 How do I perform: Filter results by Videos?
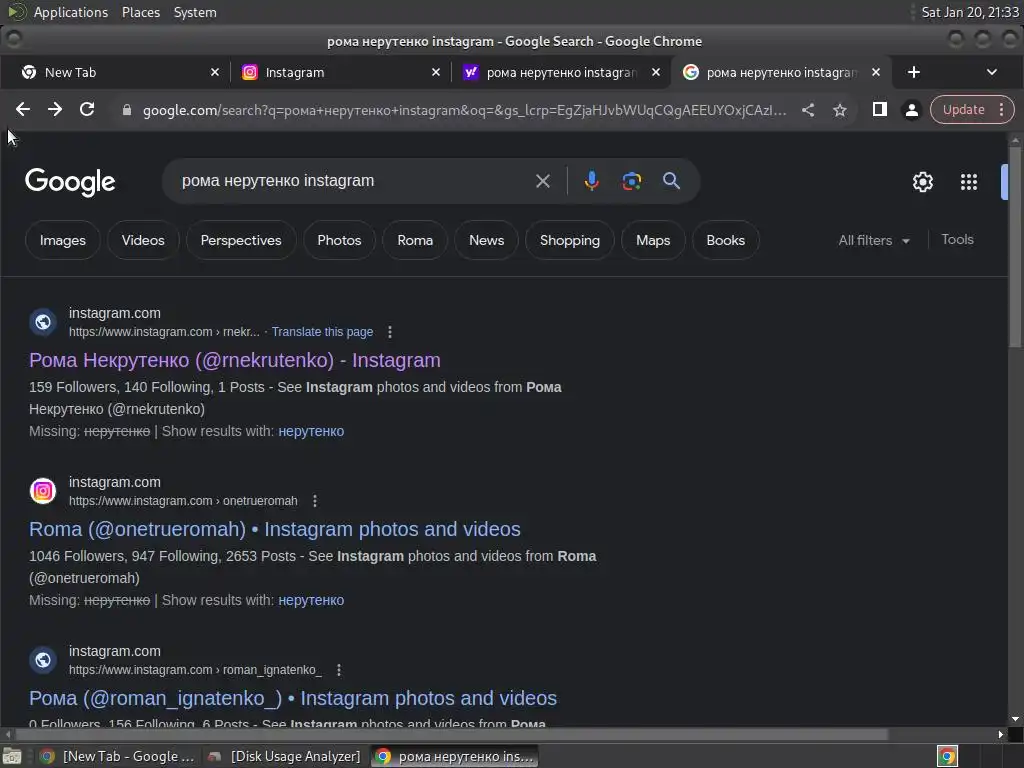pos(143,240)
